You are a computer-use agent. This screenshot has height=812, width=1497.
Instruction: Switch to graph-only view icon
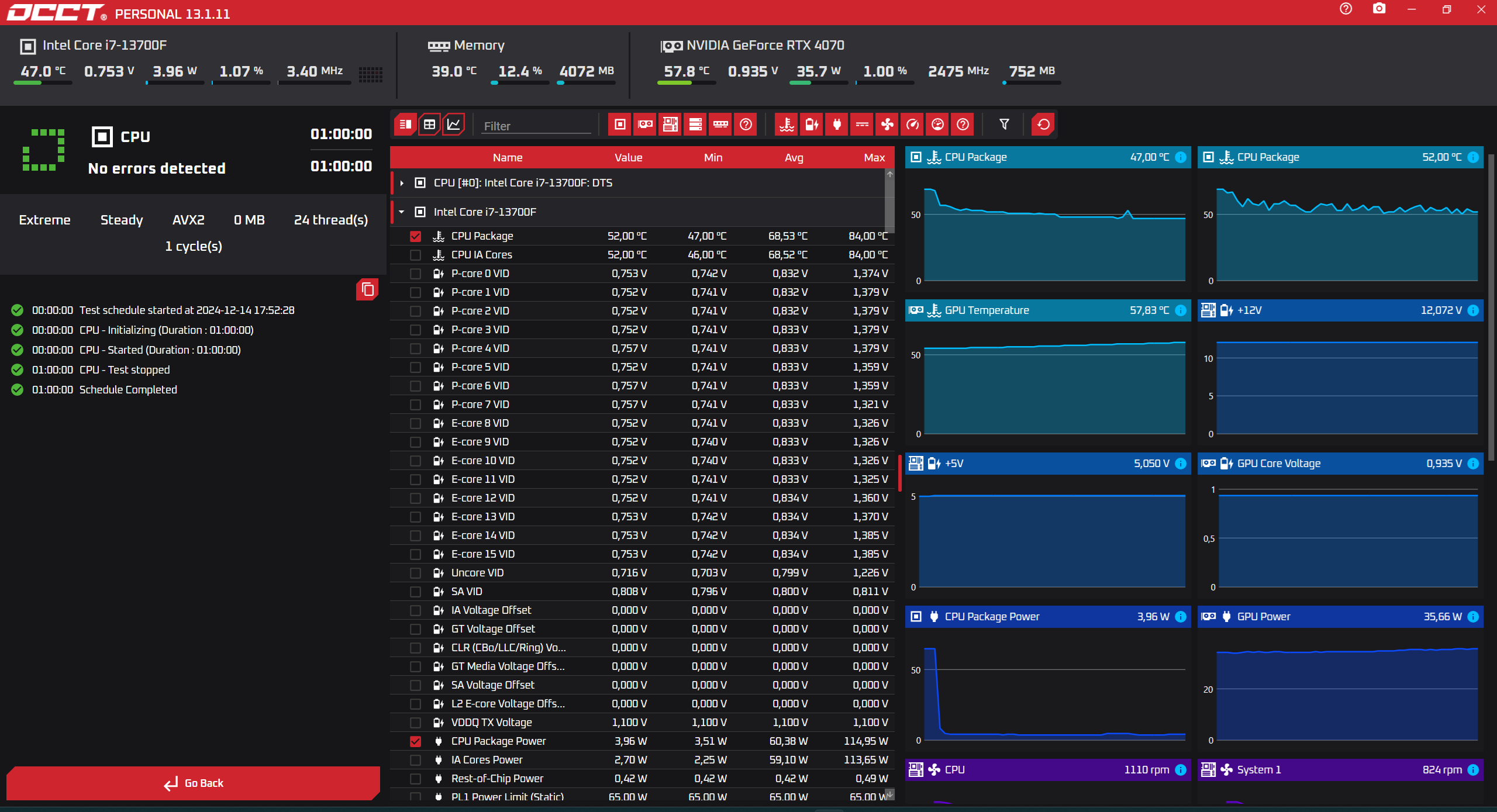[454, 125]
